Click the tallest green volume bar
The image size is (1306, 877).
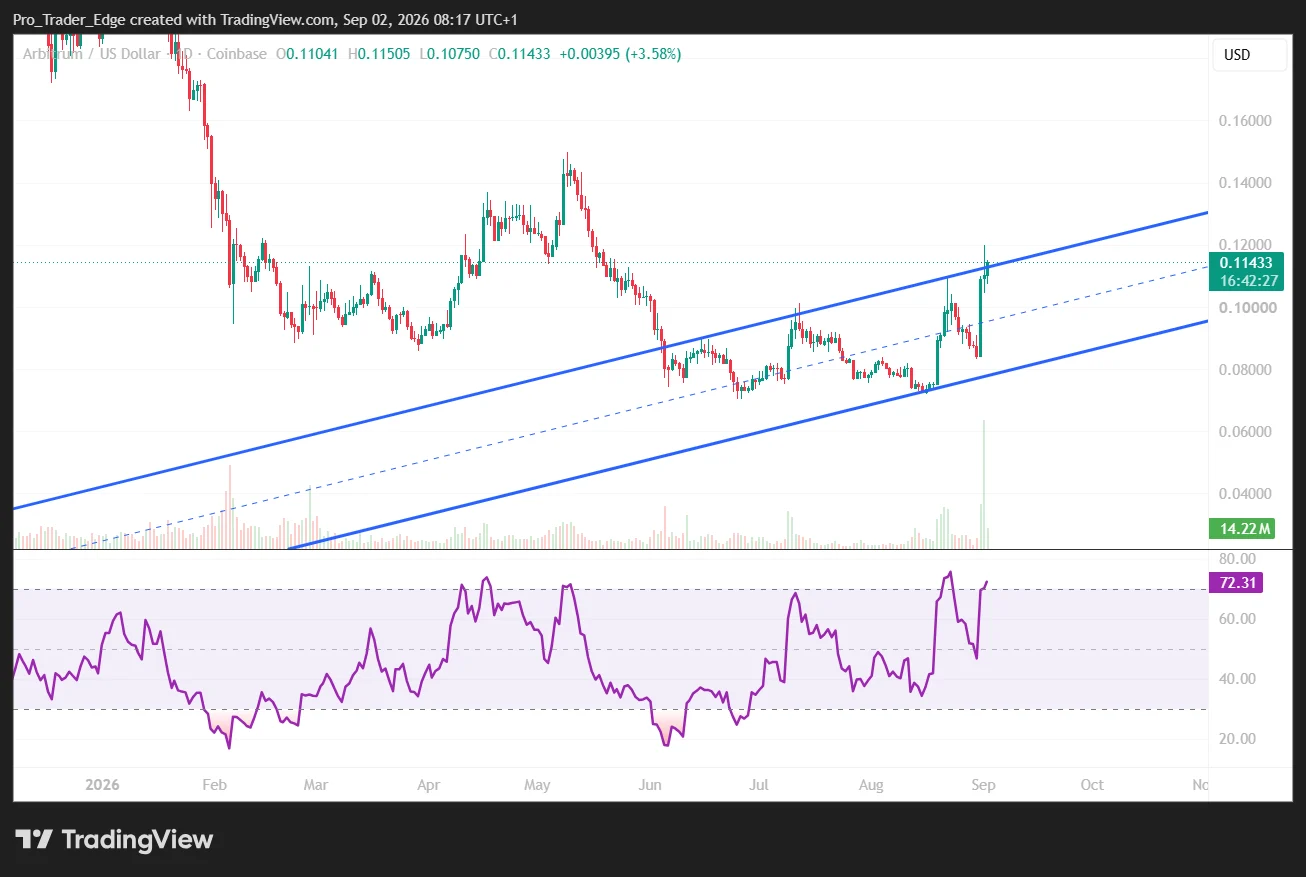tap(984, 483)
